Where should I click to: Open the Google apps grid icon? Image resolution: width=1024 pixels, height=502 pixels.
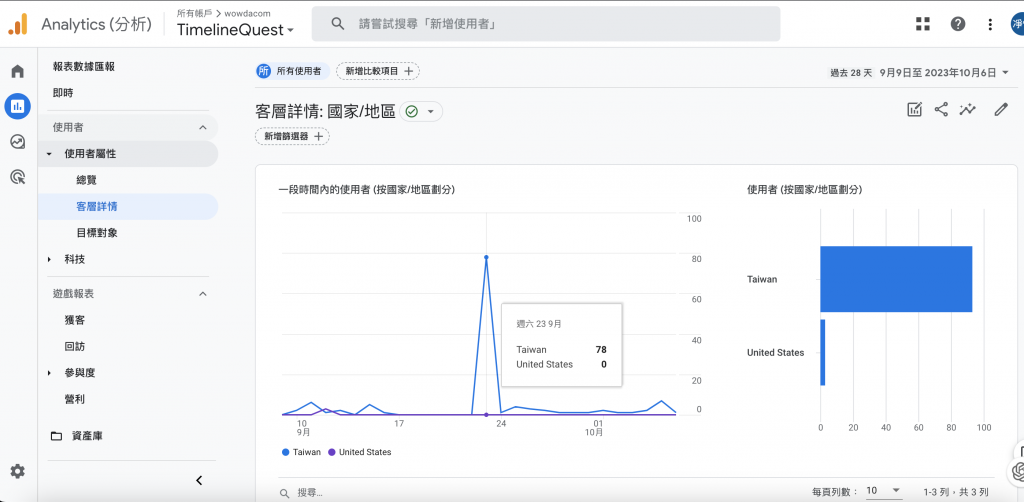pos(923,24)
